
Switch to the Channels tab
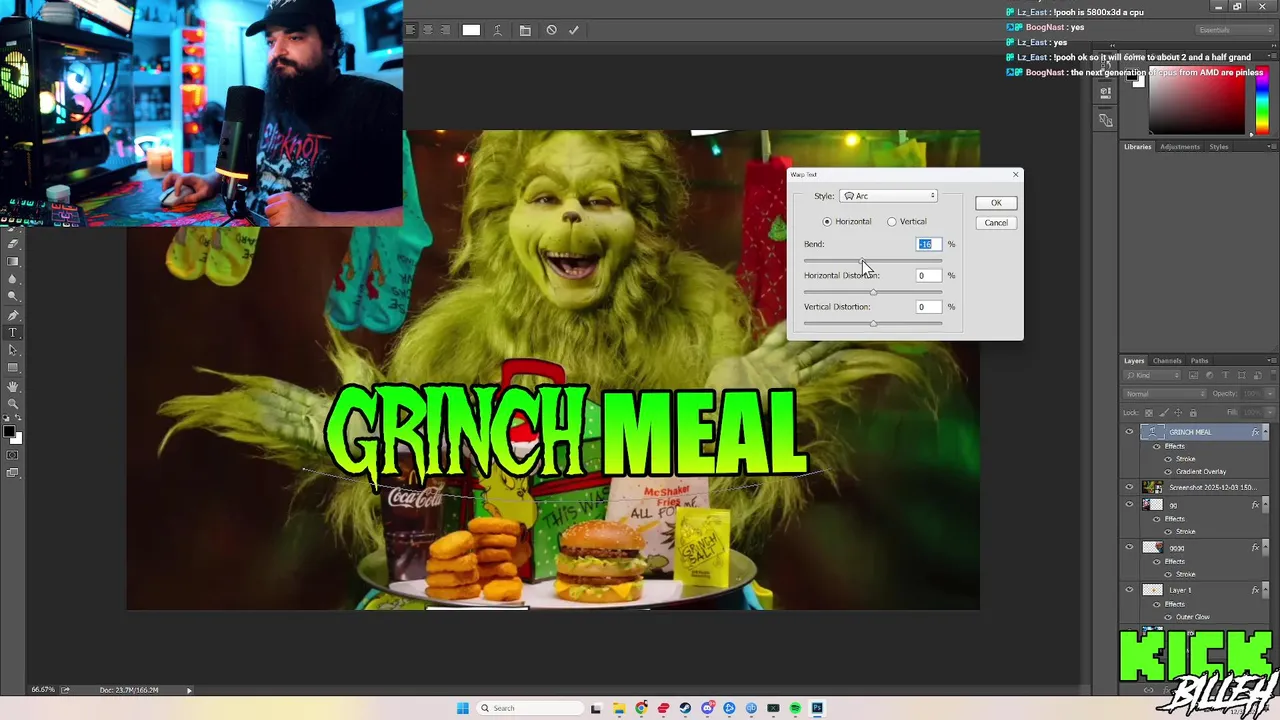coord(1167,361)
